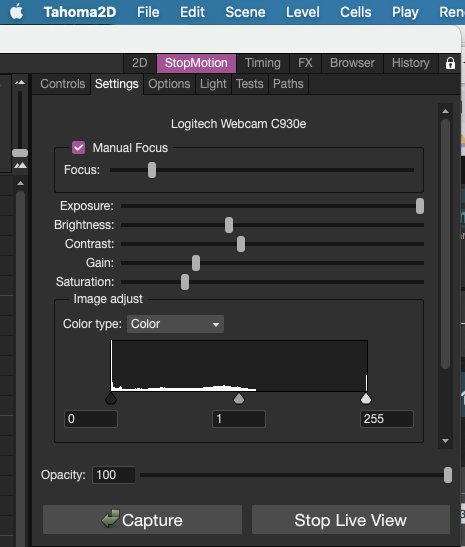Click the room lock icon

(x=450, y=63)
